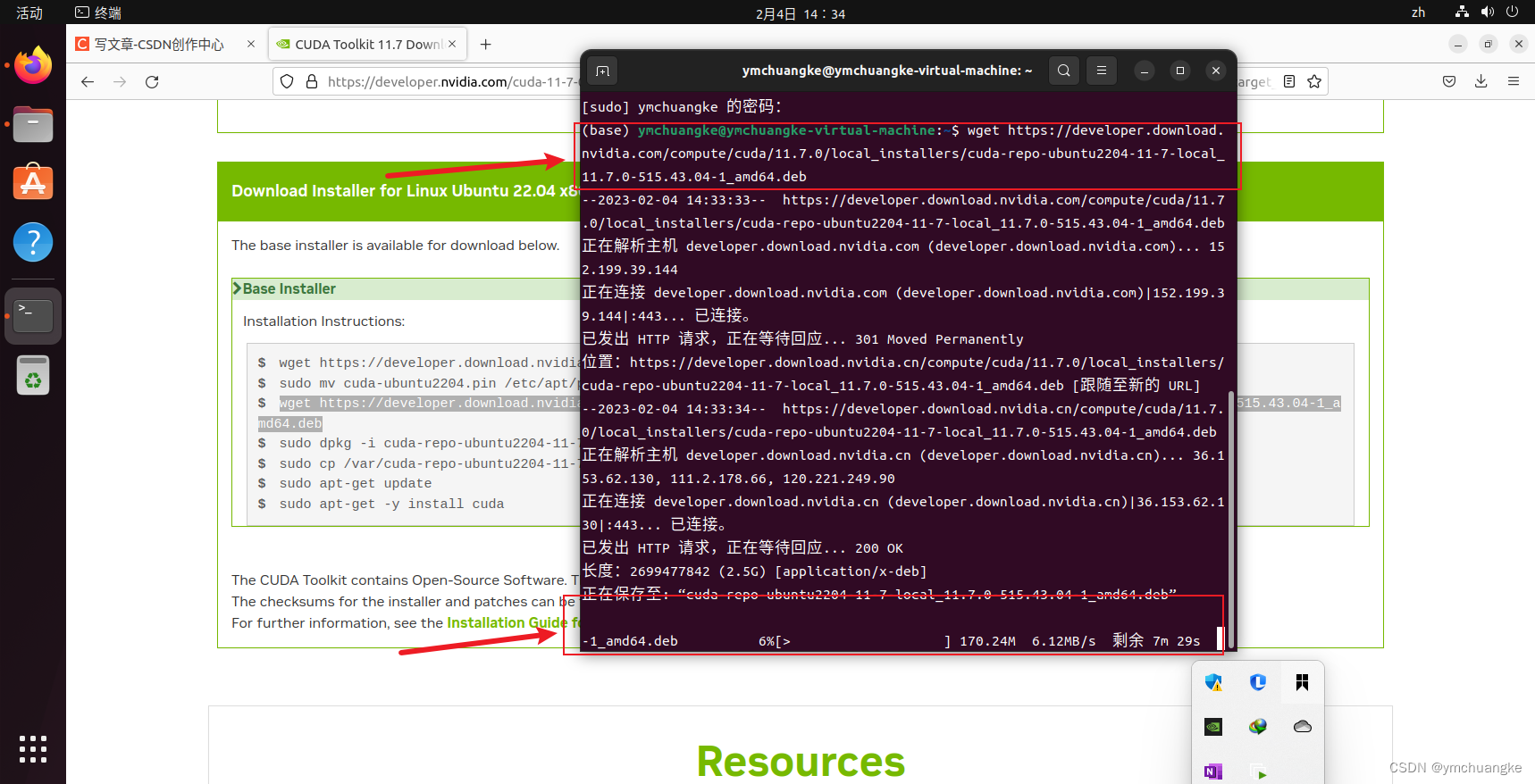Show the applications grid in the dock
1535x784 pixels.
click(33, 748)
